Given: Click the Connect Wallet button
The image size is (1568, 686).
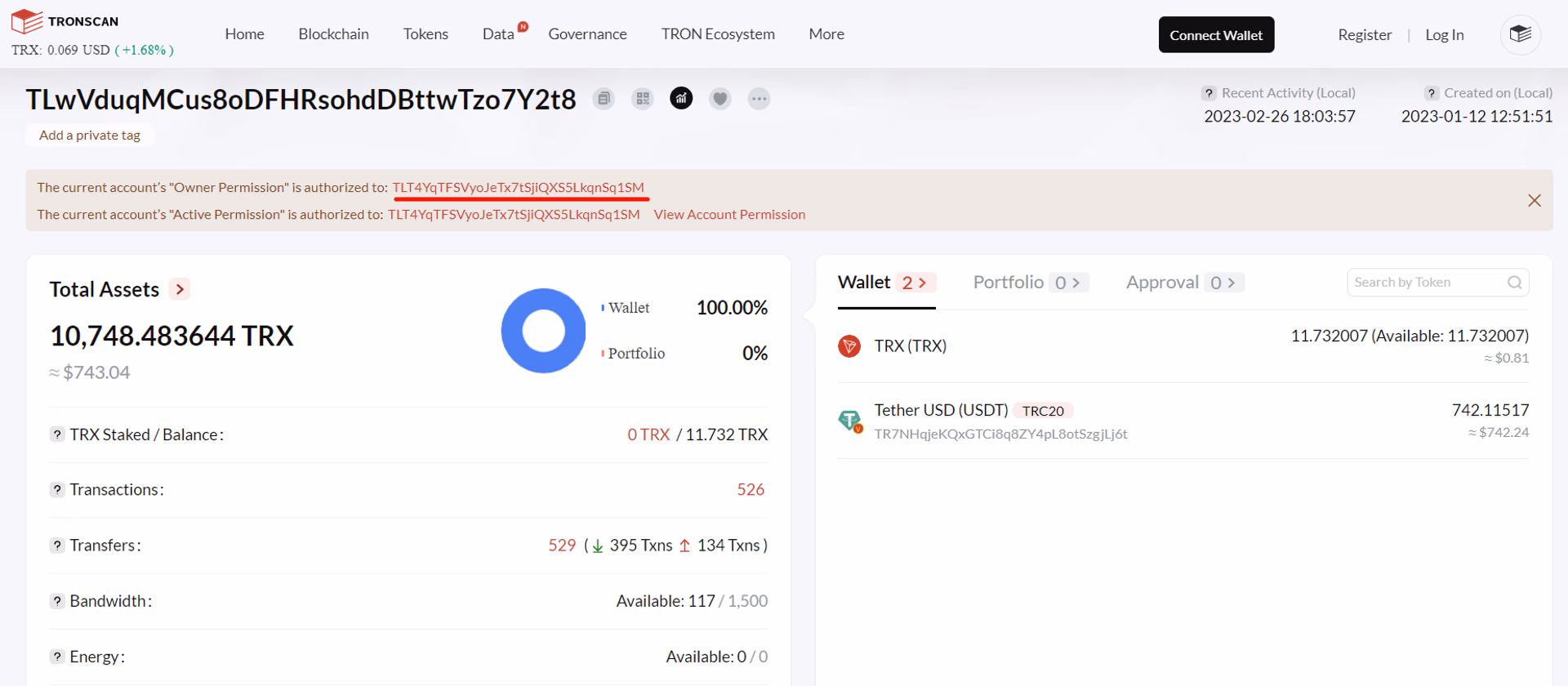Looking at the screenshot, I should tap(1216, 34).
